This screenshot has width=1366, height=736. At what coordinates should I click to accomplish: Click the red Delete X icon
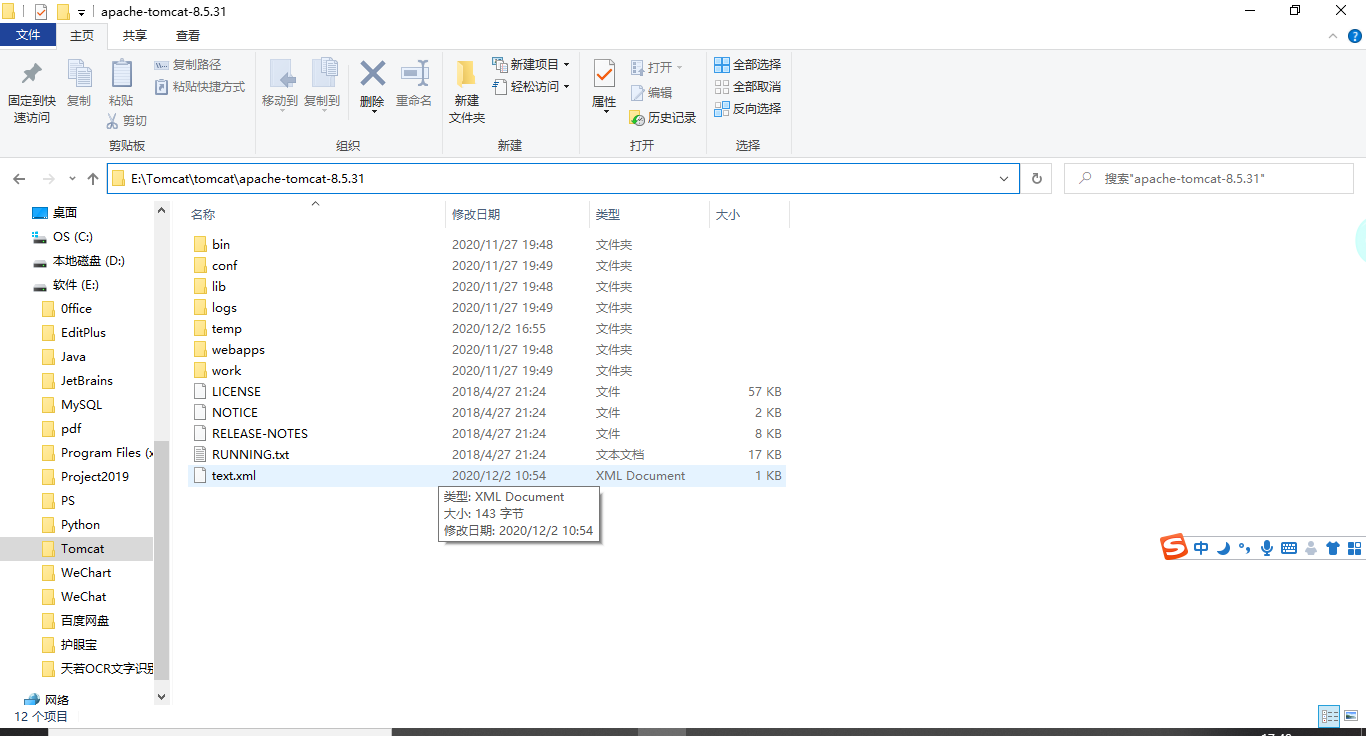(372, 73)
